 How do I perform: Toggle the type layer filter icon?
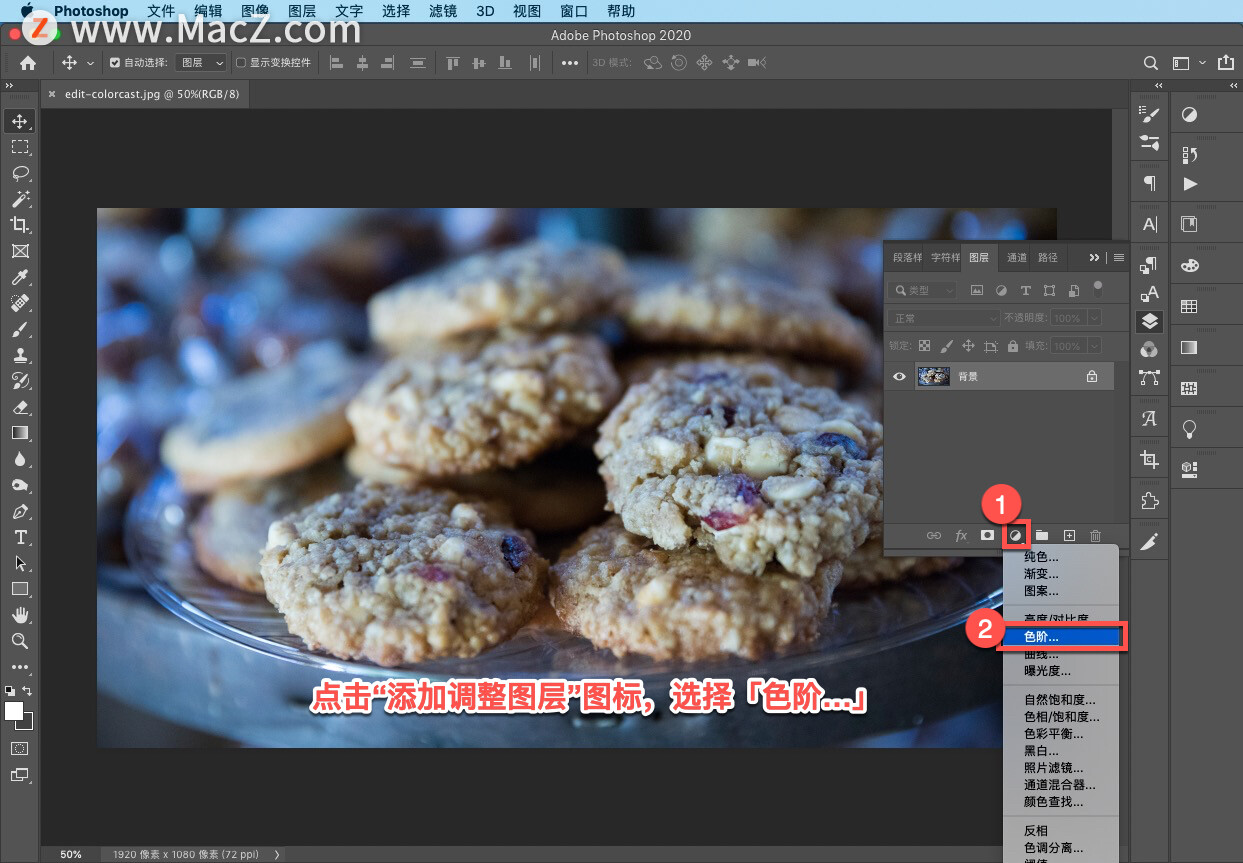click(x=1025, y=290)
